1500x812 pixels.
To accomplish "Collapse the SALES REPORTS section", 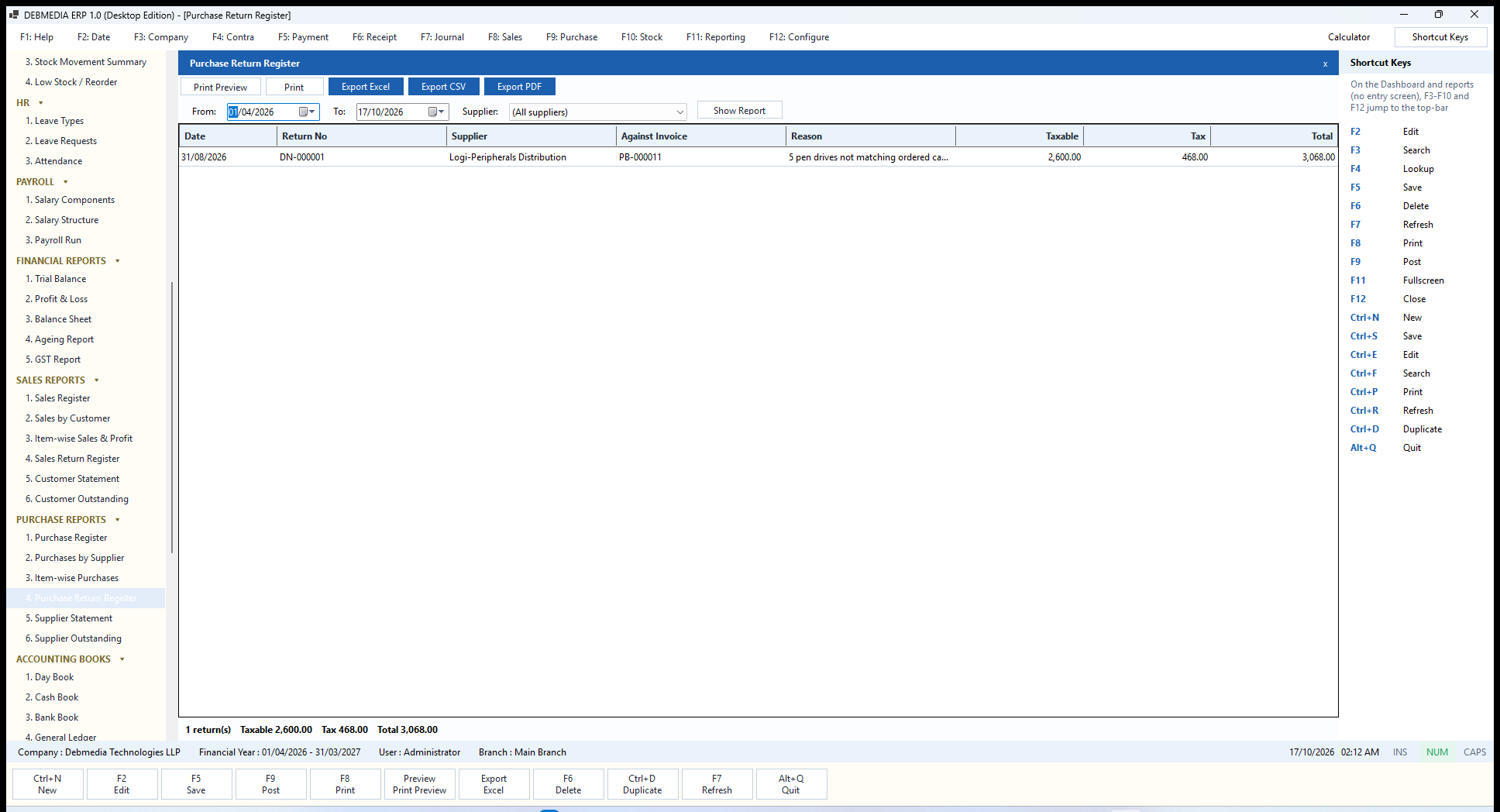I will tap(97, 380).
